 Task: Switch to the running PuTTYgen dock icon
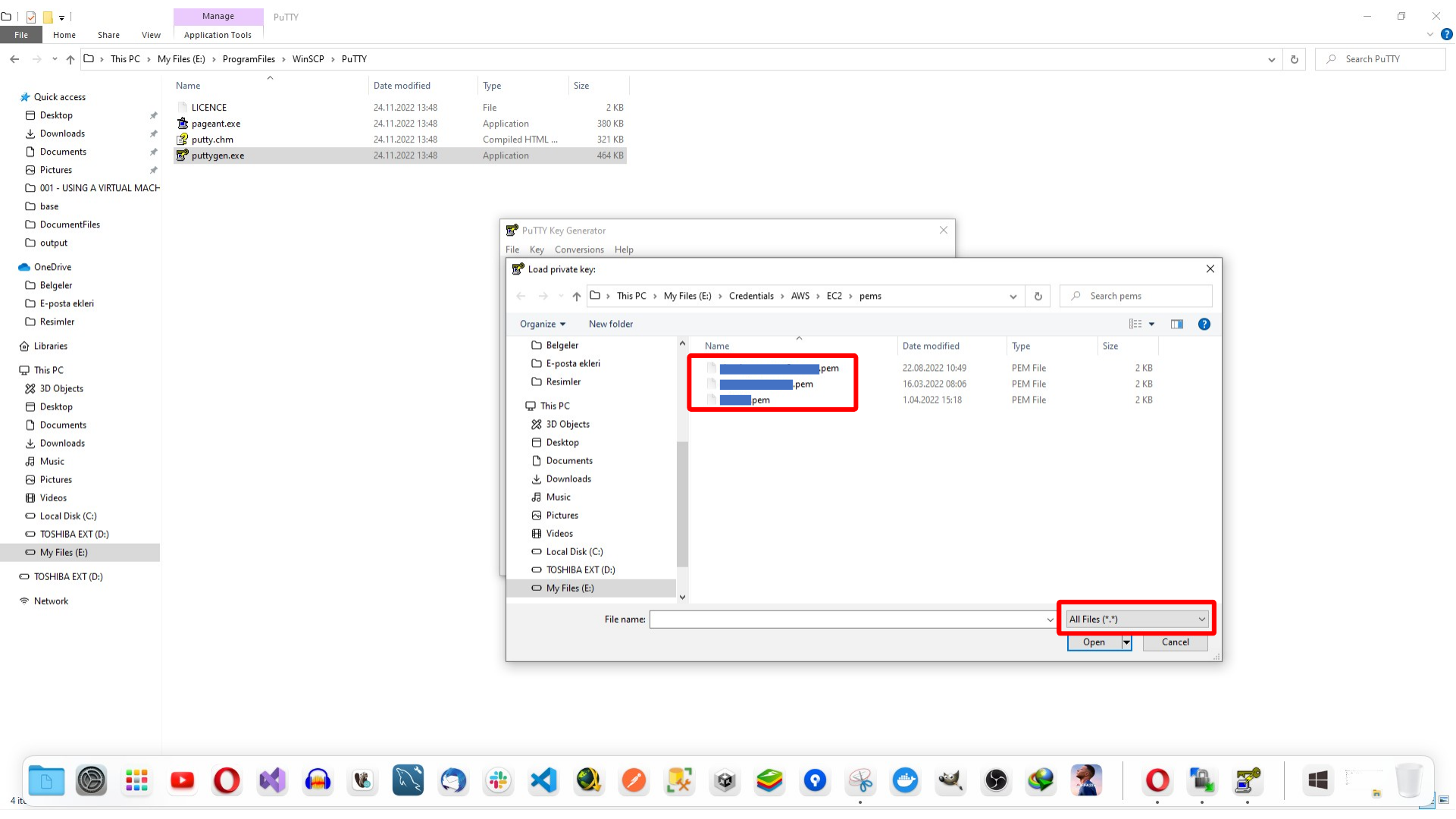click(x=1248, y=780)
